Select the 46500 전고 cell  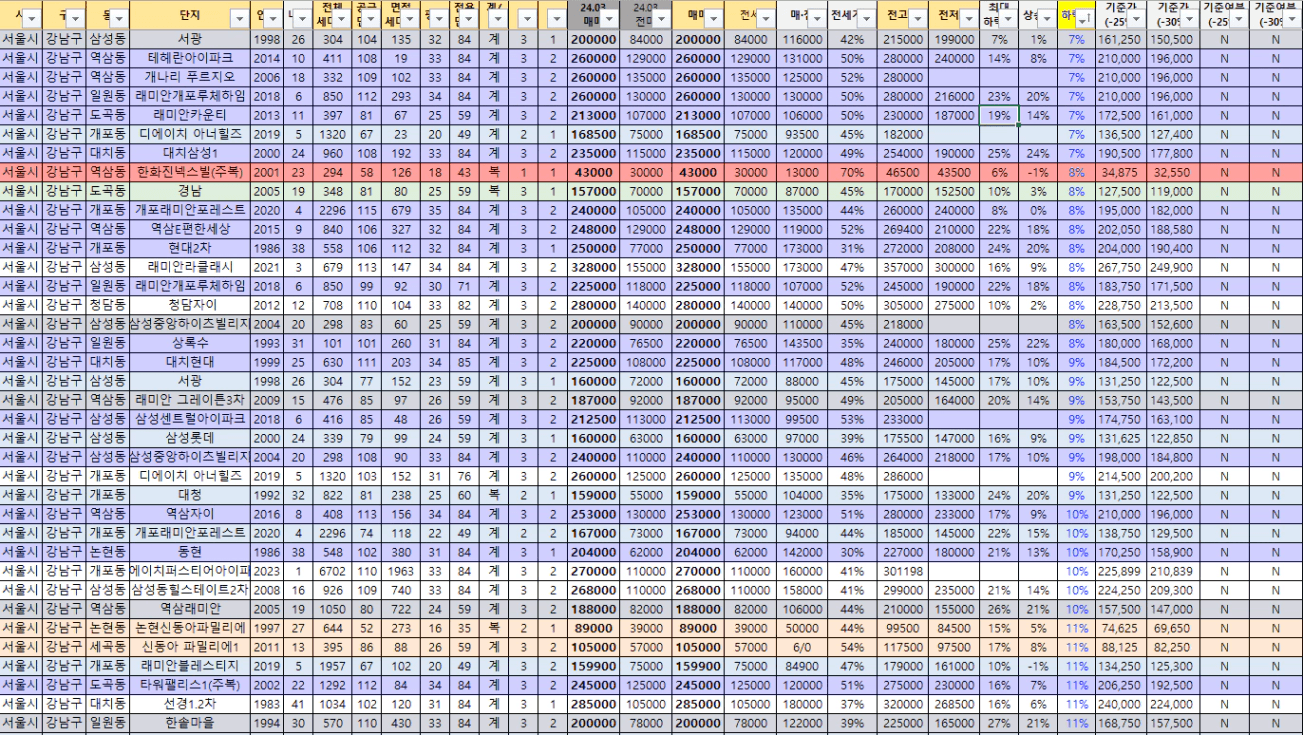[x=904, y=172]
